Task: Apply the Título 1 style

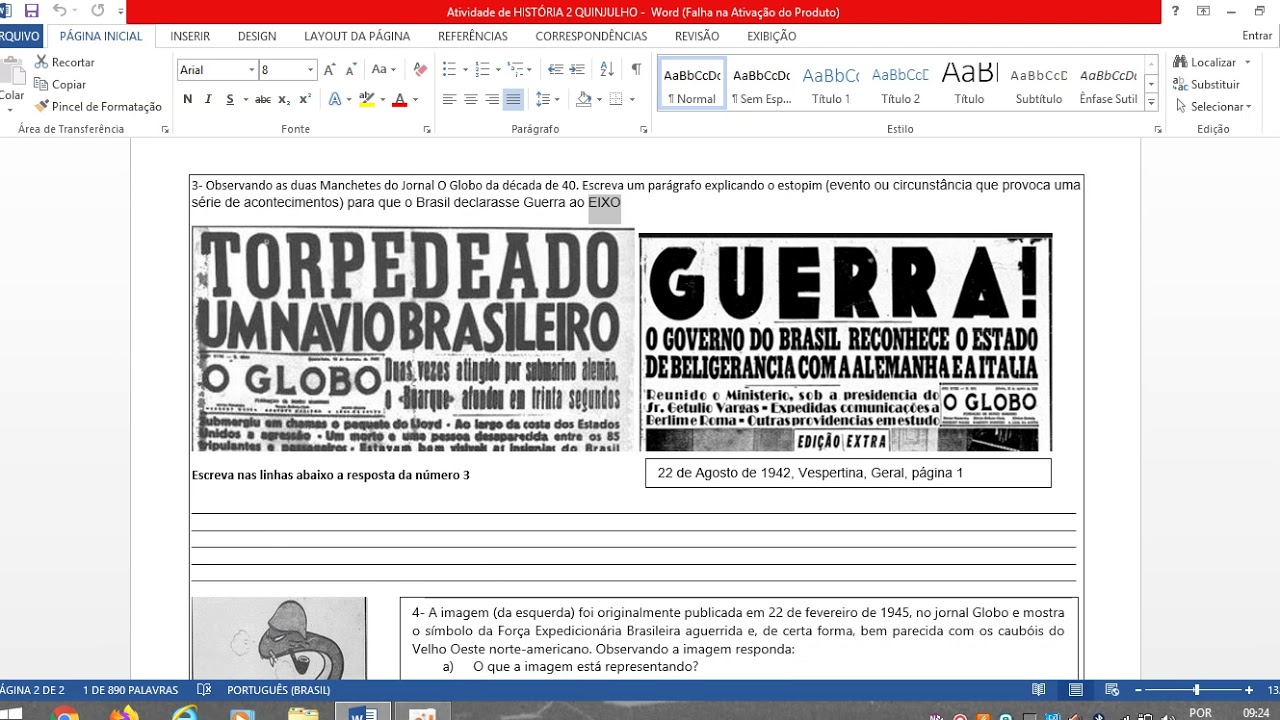Action: (x=831, y=84)
